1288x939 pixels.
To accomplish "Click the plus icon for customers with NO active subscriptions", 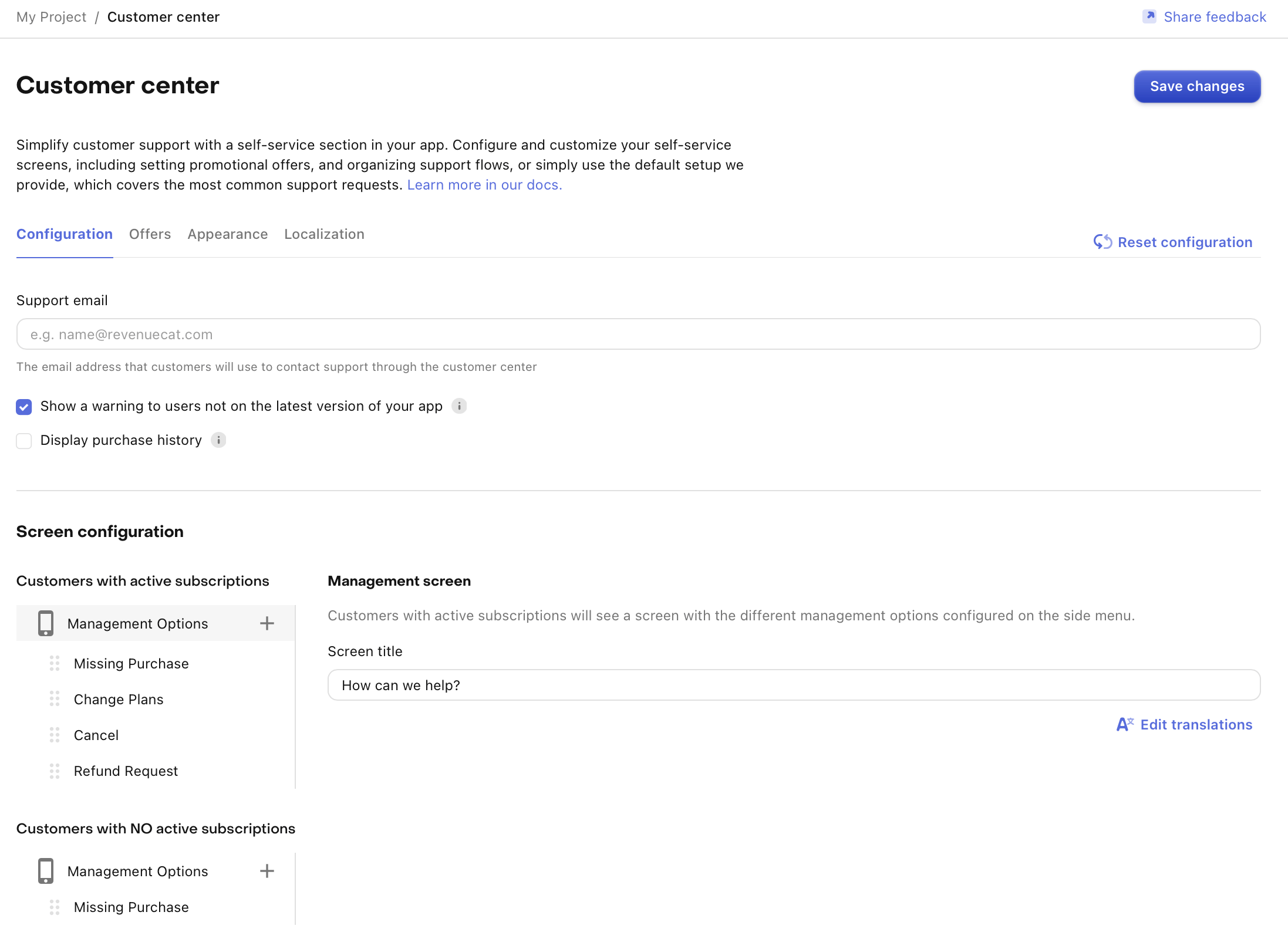I will (x=267, y=871).
